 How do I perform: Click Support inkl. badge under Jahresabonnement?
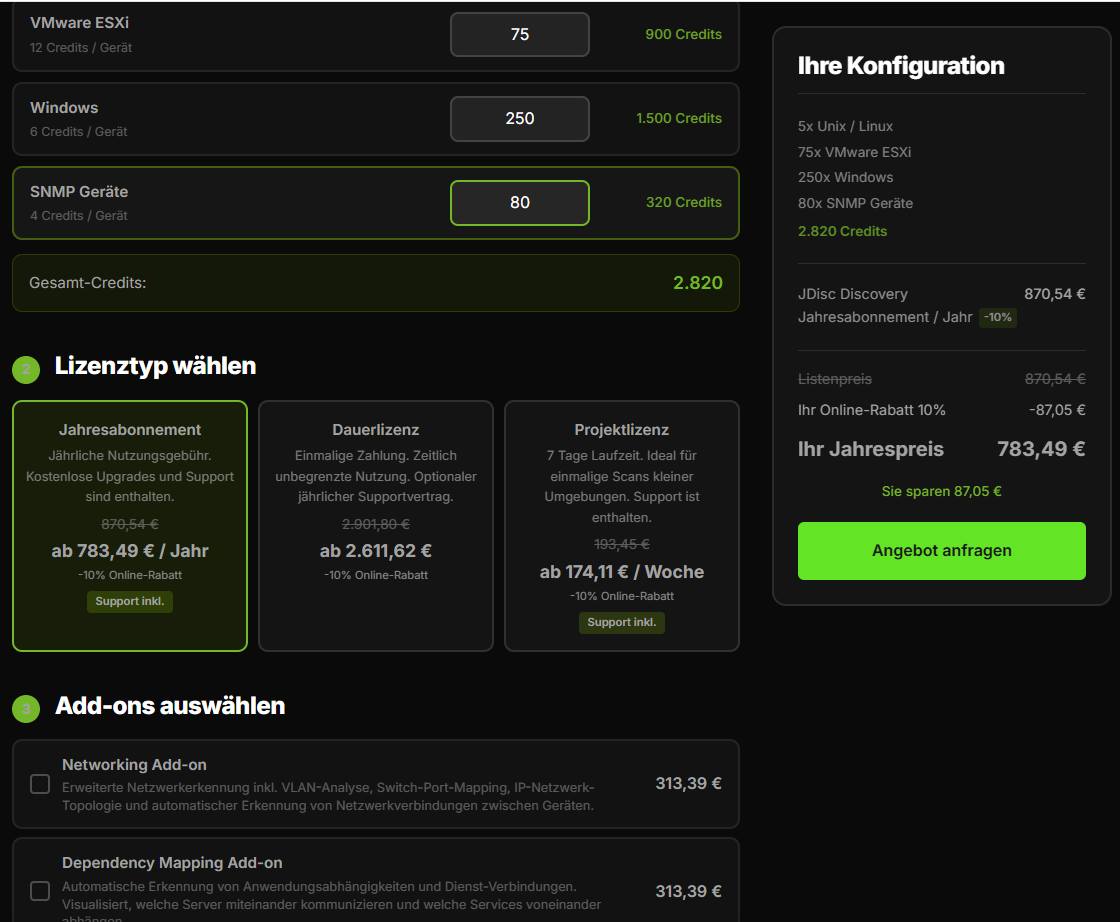(130, 602)
